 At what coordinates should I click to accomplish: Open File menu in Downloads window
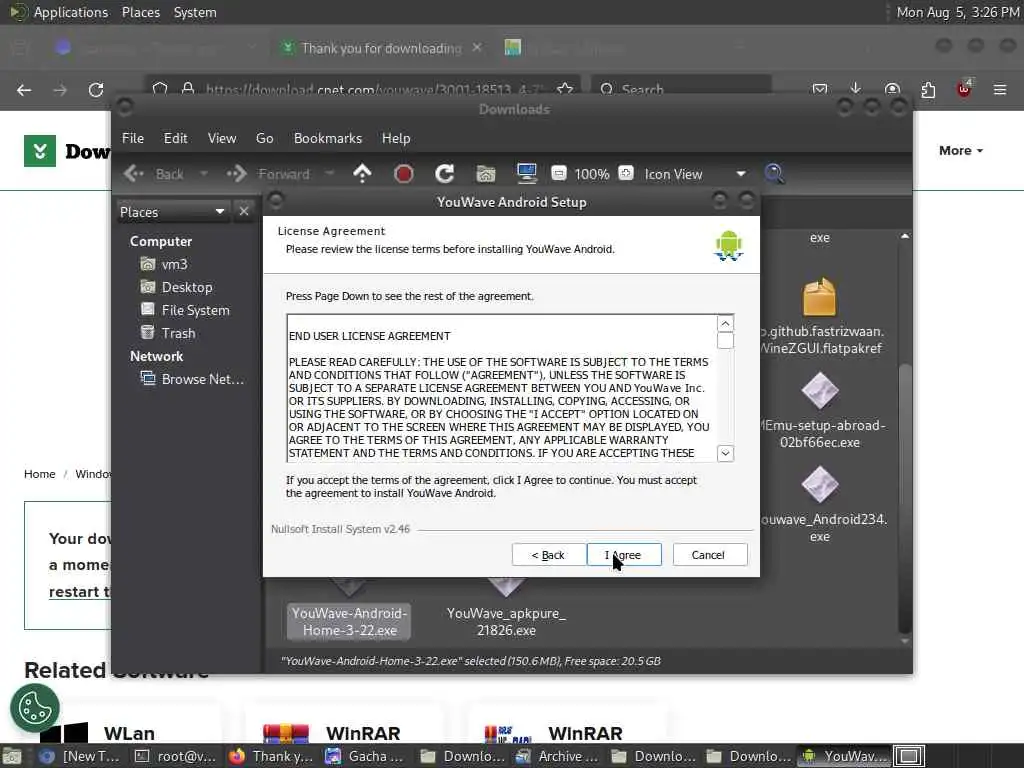[133, 138]
